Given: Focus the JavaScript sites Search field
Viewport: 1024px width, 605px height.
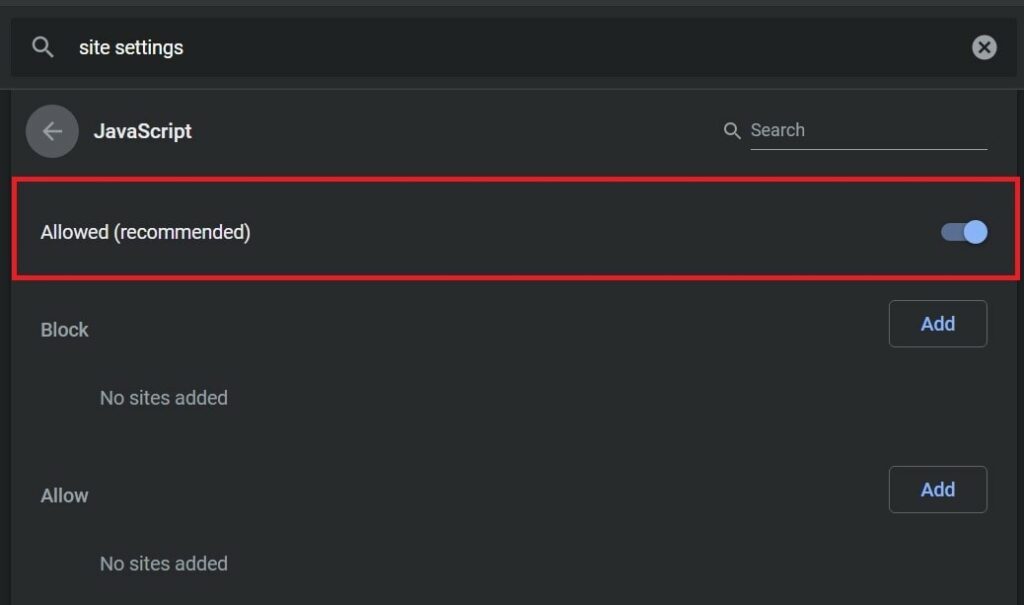Looking at the screenshot, I should [x=866, y=131].
